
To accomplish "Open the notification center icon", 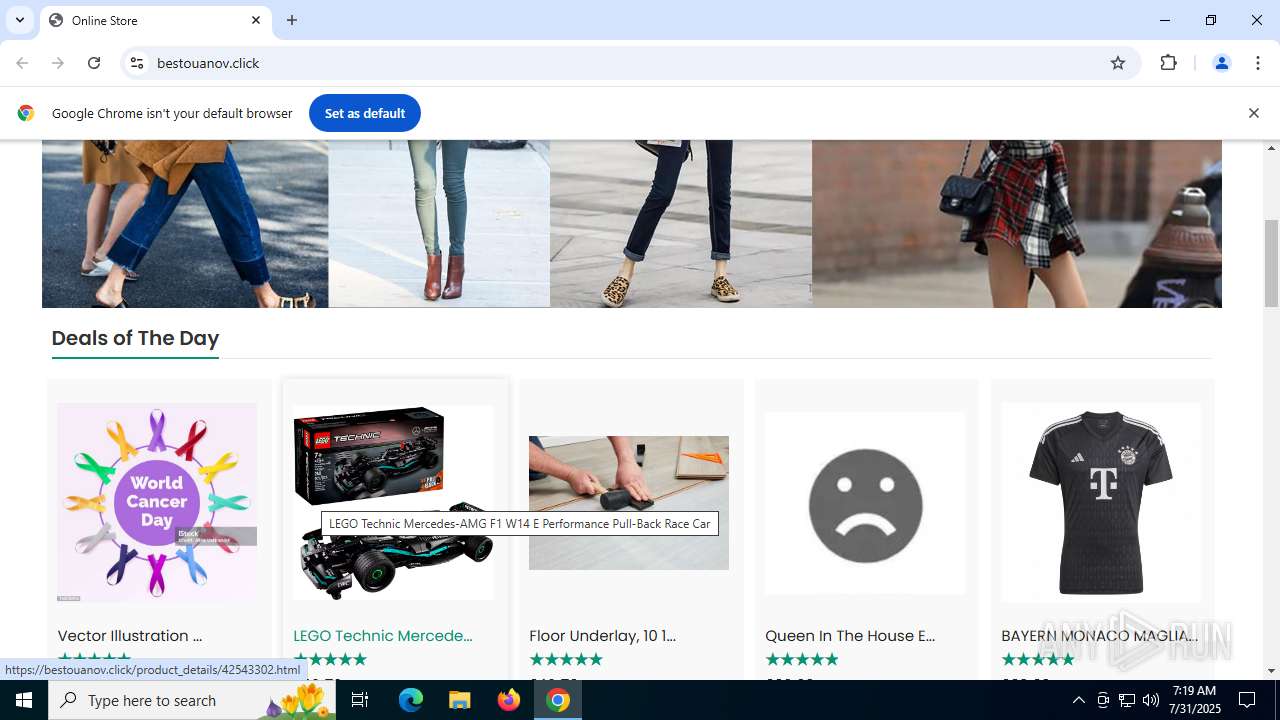I will tap(1248, 700).
